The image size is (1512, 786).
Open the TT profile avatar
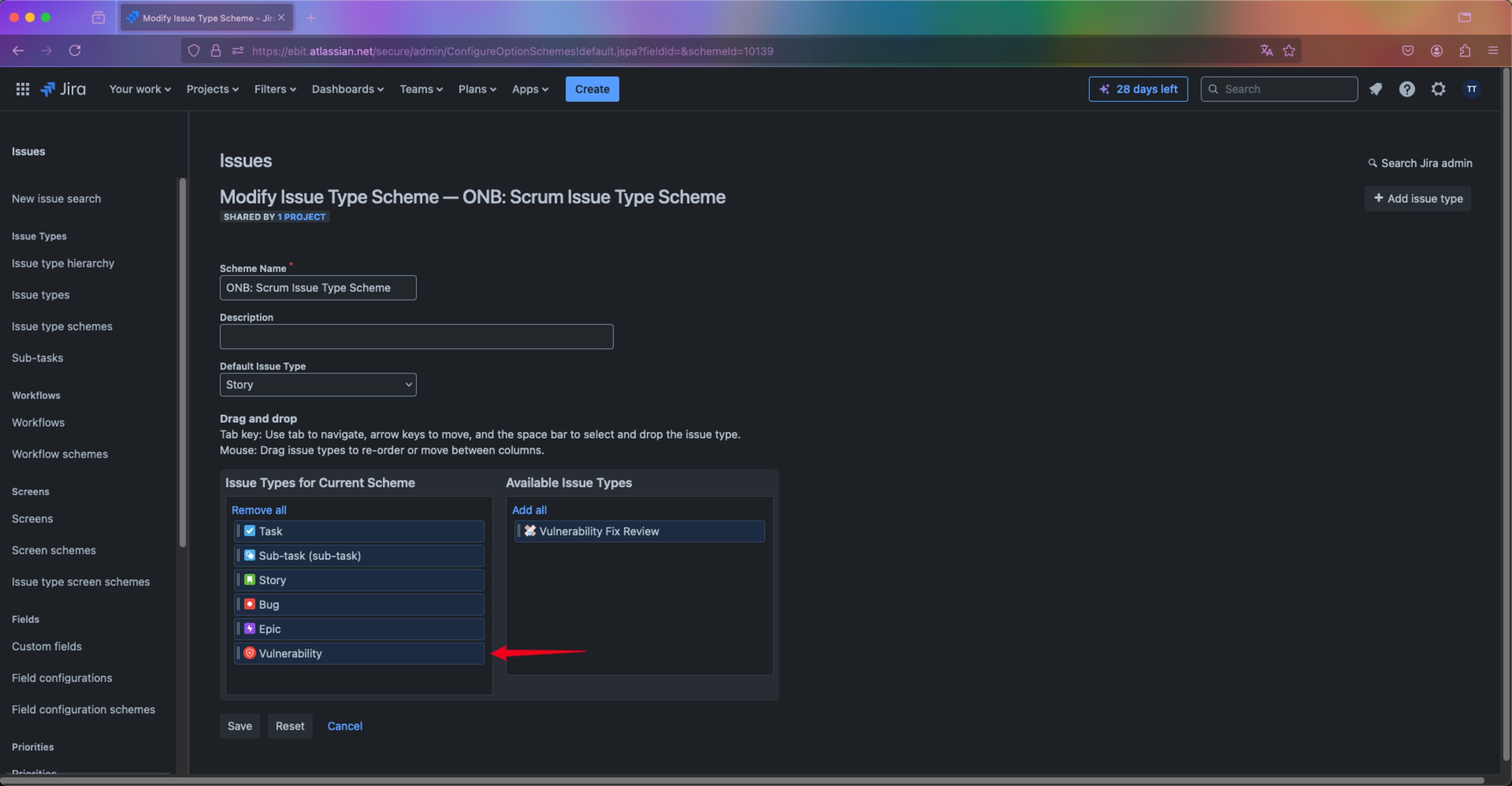pyautogui.click(x=1471, y=89)
